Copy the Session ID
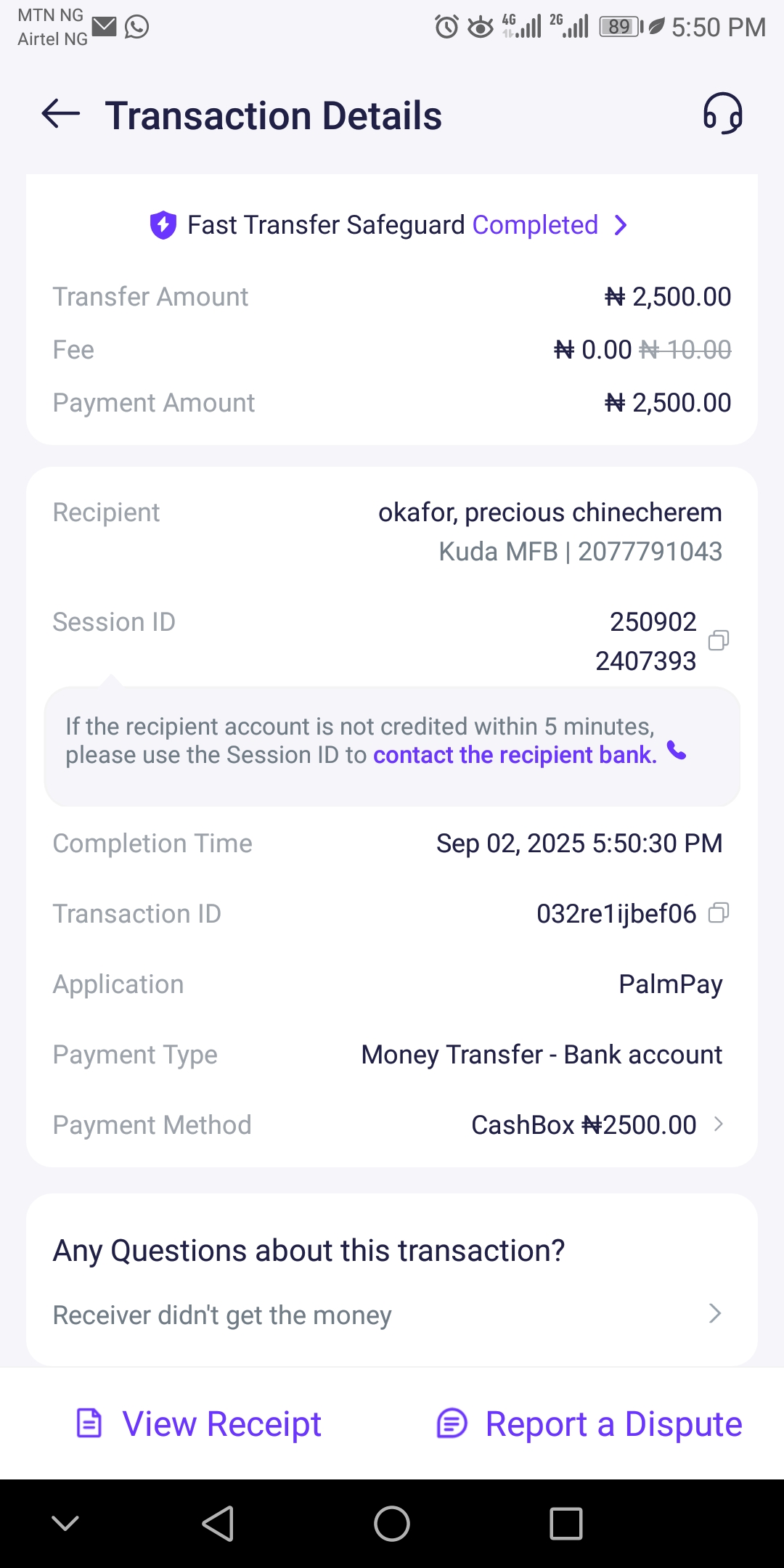Image resolution: width=784 pixels, height=1568 pixels. pyautogui.click(x=718, y=640)
